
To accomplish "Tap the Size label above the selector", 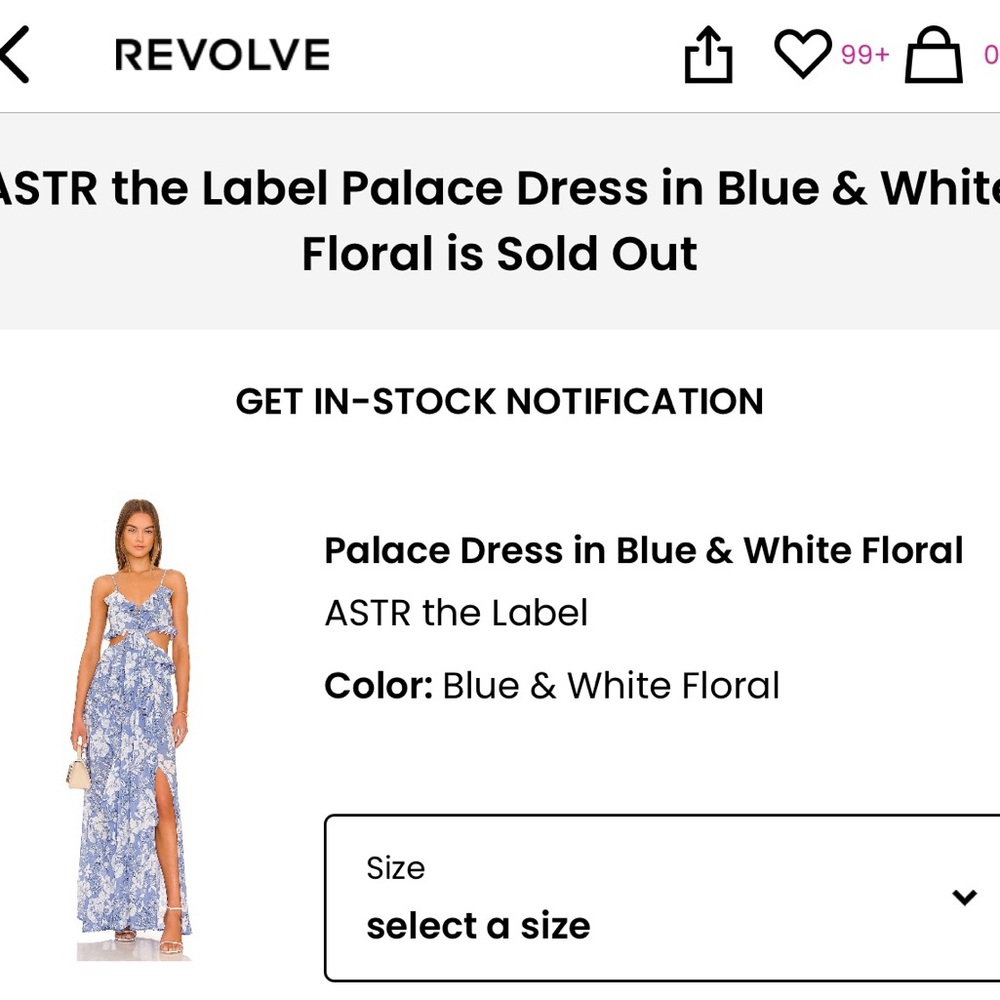I will (x=396, y=868).
